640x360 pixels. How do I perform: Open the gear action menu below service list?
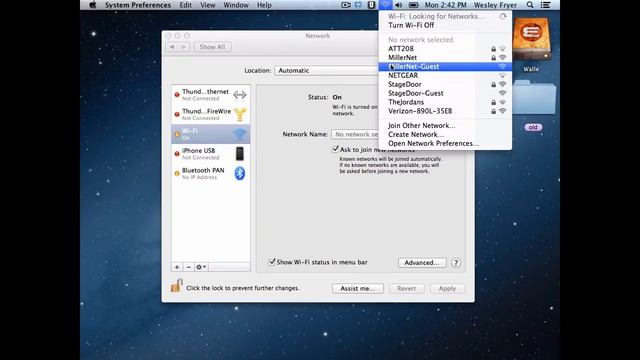click(201, 267)
